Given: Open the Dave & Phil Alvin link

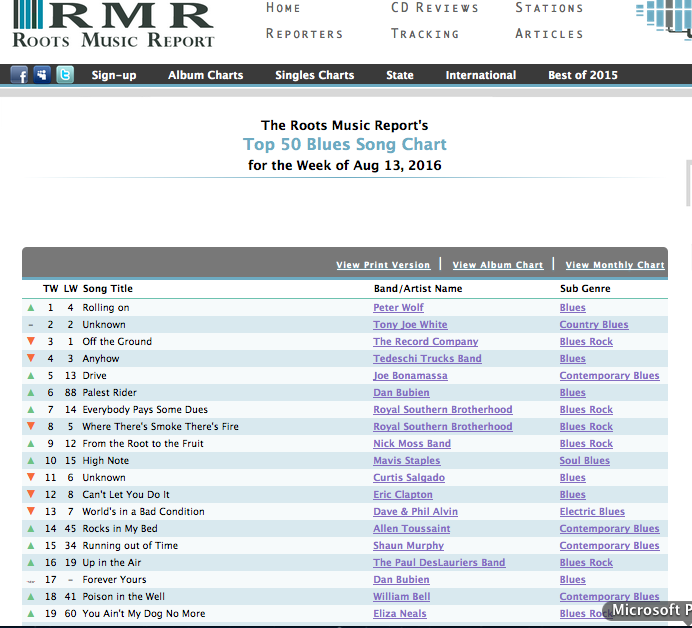Looking at the screenshot, I should tap(416, 511).
